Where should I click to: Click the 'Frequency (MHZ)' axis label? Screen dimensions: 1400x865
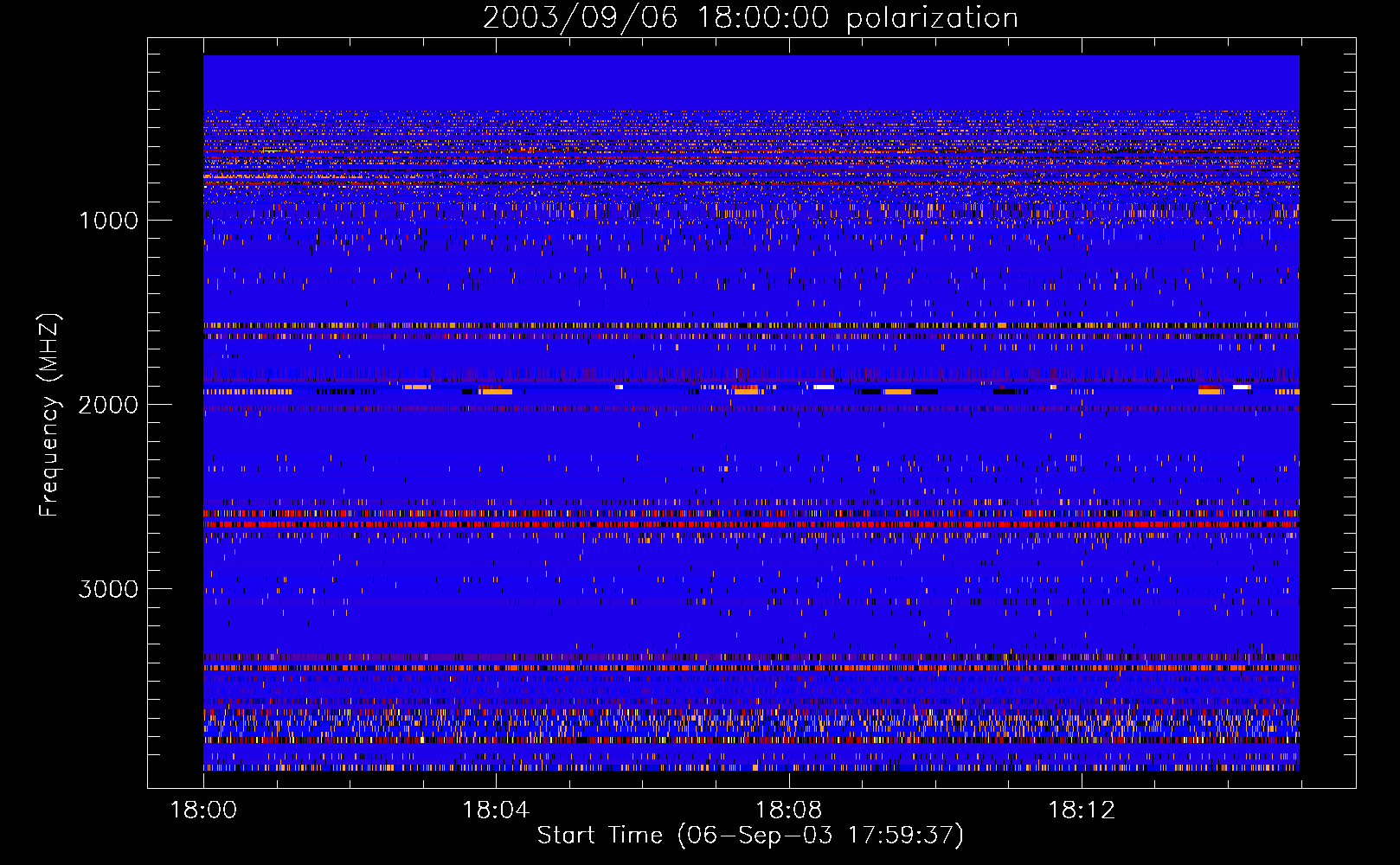point(49,416)
